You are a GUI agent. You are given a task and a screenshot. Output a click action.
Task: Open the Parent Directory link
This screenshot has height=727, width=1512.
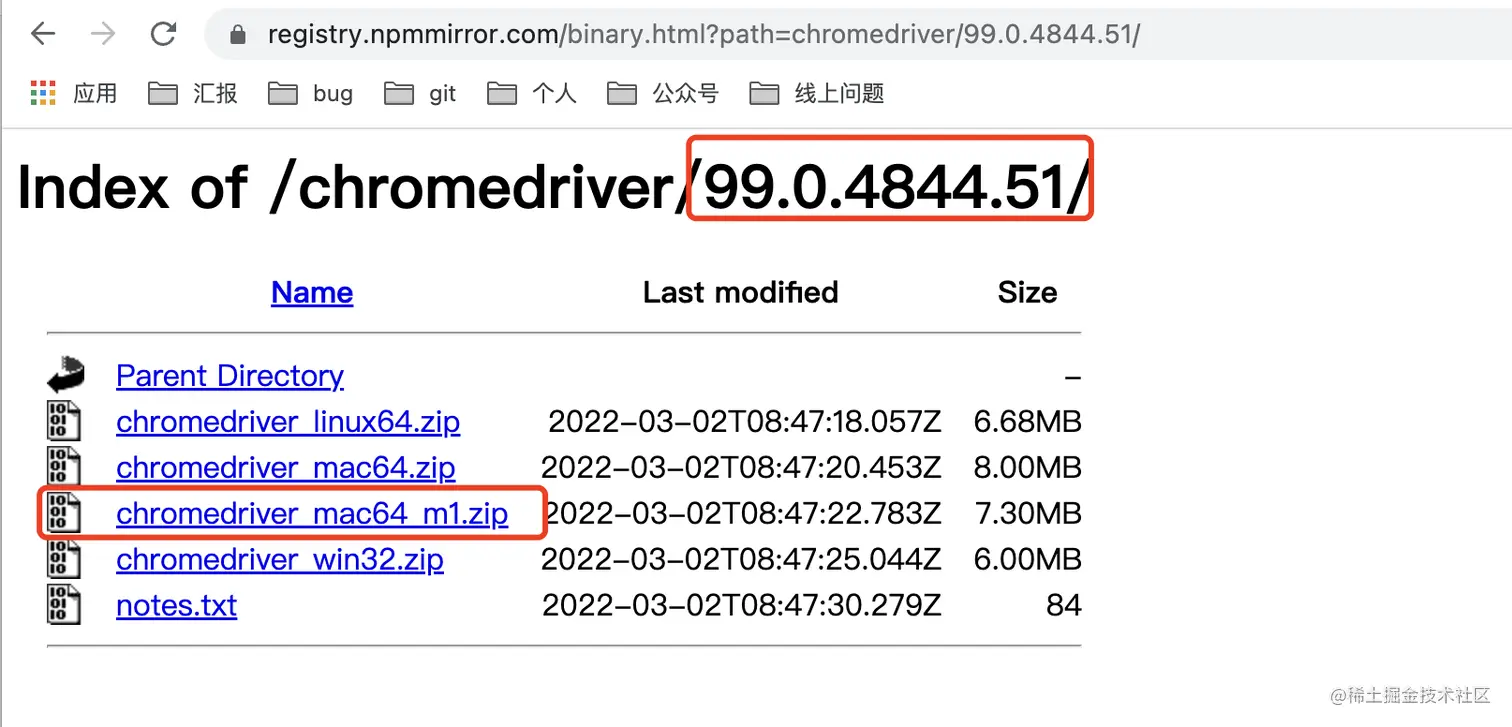[x=230, y=376]
